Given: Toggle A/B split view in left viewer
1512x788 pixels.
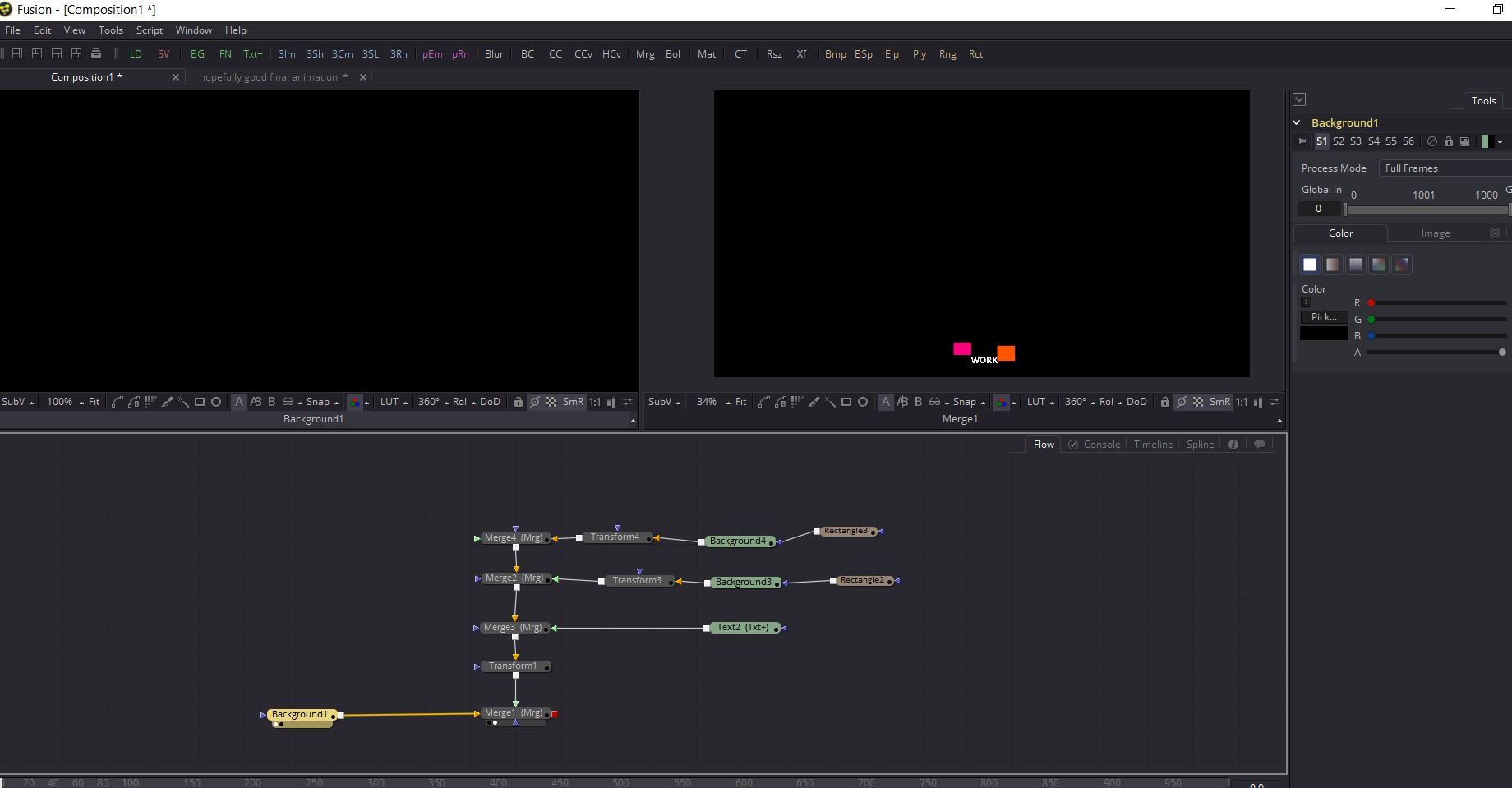Looking at the screenshot, I should [256, 402].
